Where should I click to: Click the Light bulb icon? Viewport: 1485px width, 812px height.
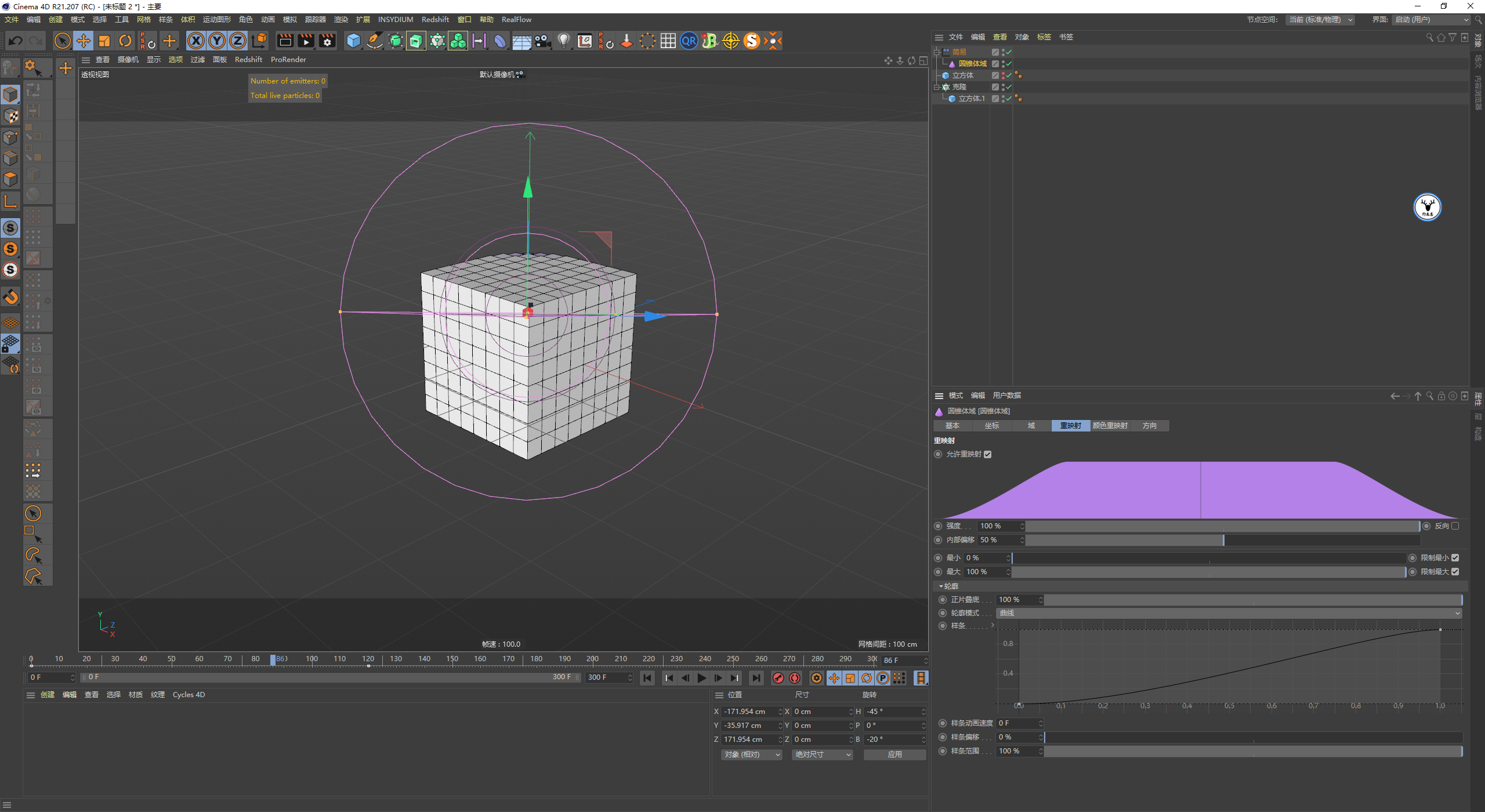[x=563, y=41]
